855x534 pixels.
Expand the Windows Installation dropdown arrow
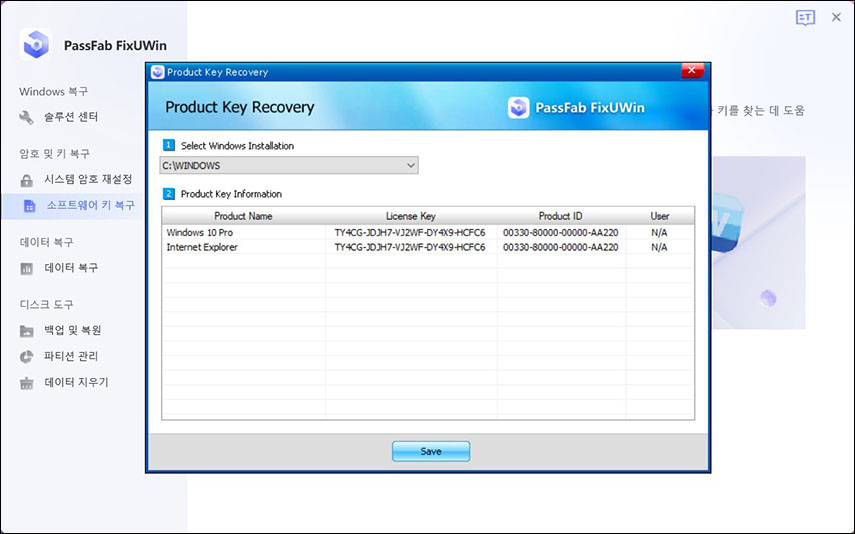tap(411, 165)
